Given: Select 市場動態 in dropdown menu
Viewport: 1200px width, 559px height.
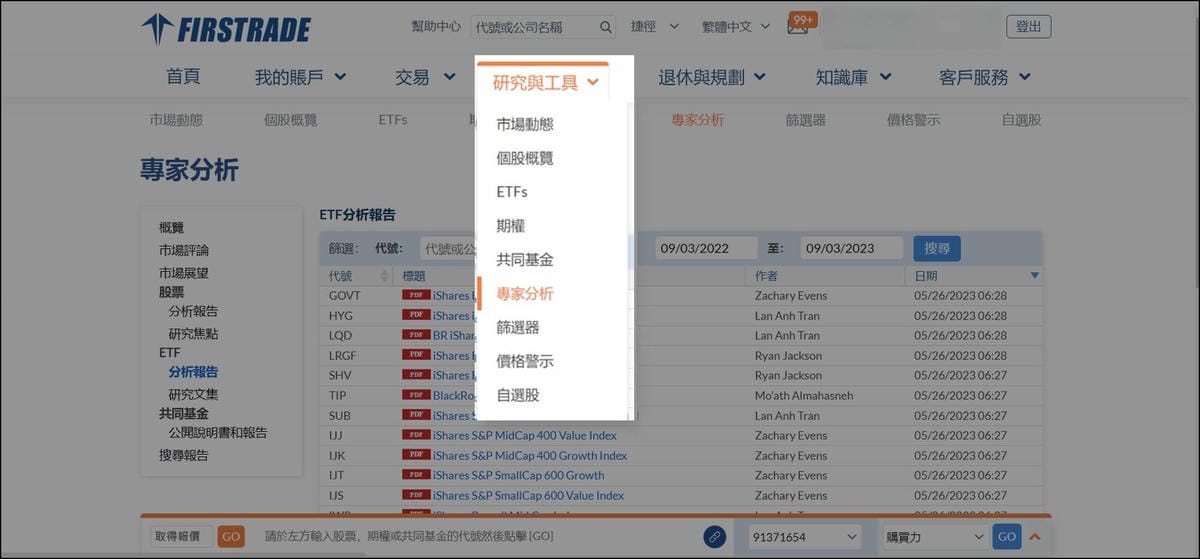Looking at the screenshot, I should click(525, 124).
